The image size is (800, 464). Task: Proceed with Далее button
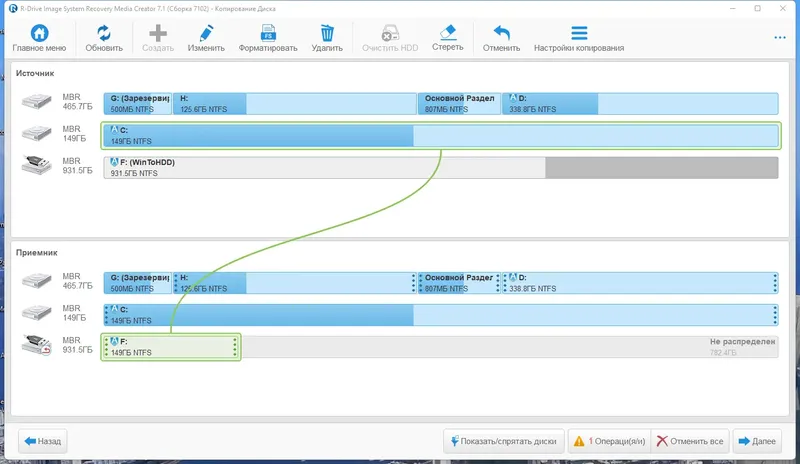pyautogui.click(x=757, y=441)
